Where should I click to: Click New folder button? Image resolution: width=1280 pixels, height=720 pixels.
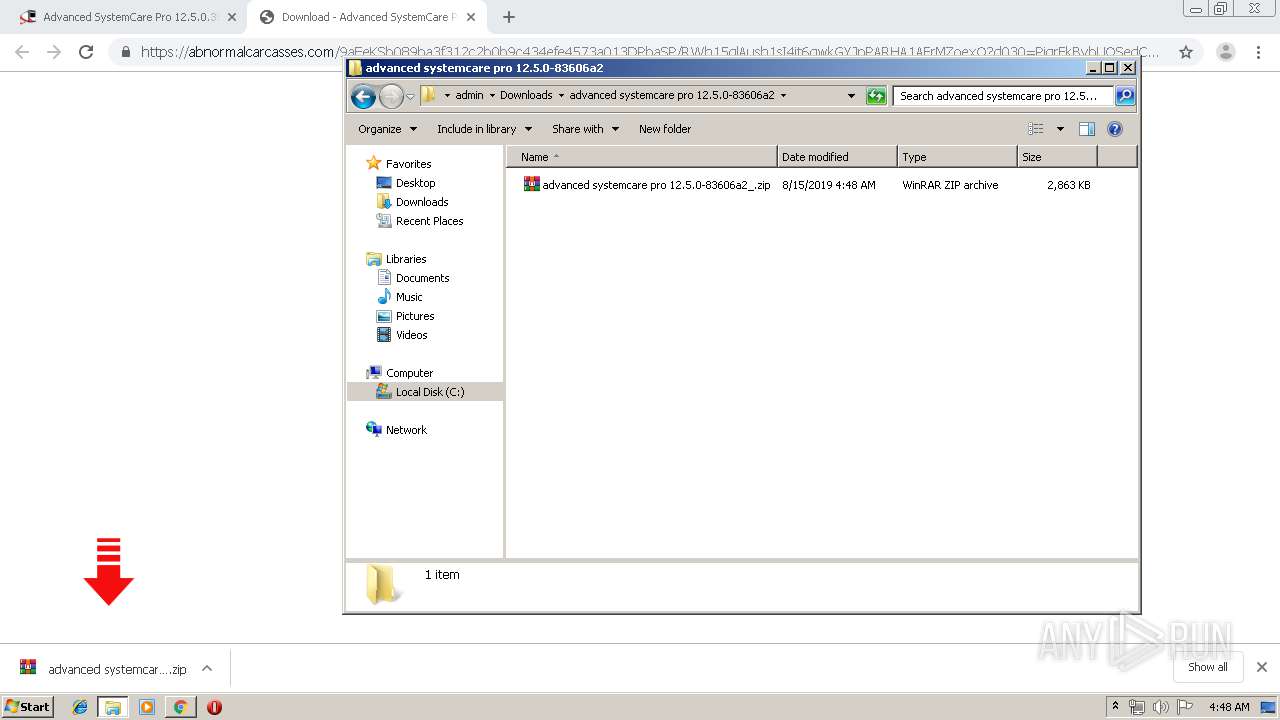[x=665, y=129]
